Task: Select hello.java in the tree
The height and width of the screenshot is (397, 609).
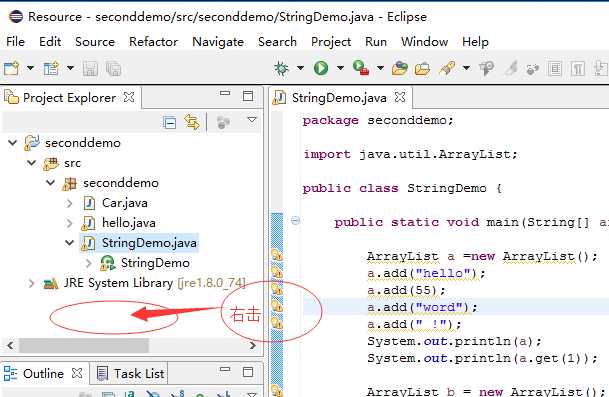Action: coord(129,223)
